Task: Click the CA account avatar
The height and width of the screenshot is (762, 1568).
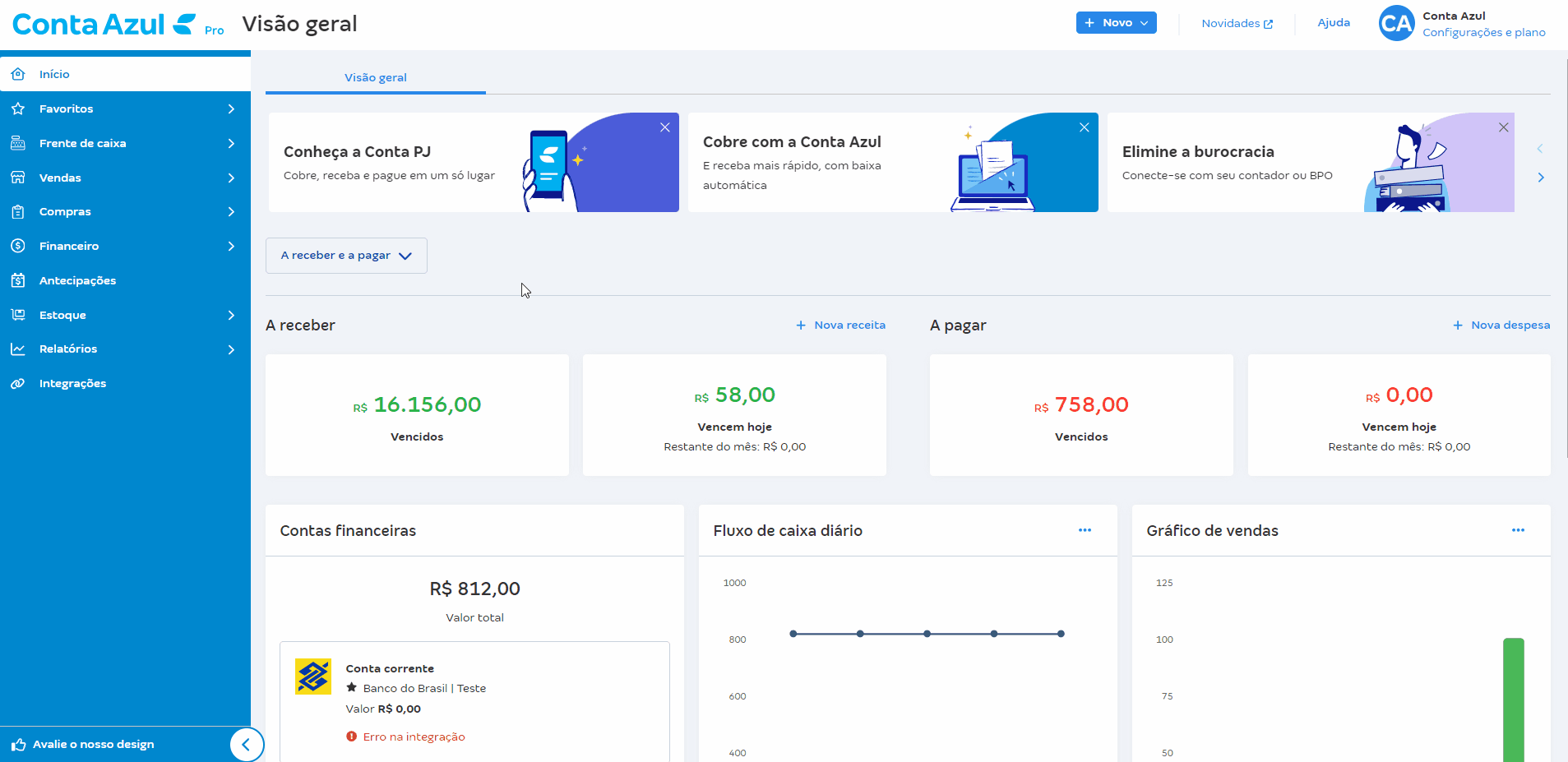Action: pos(1396,23)
